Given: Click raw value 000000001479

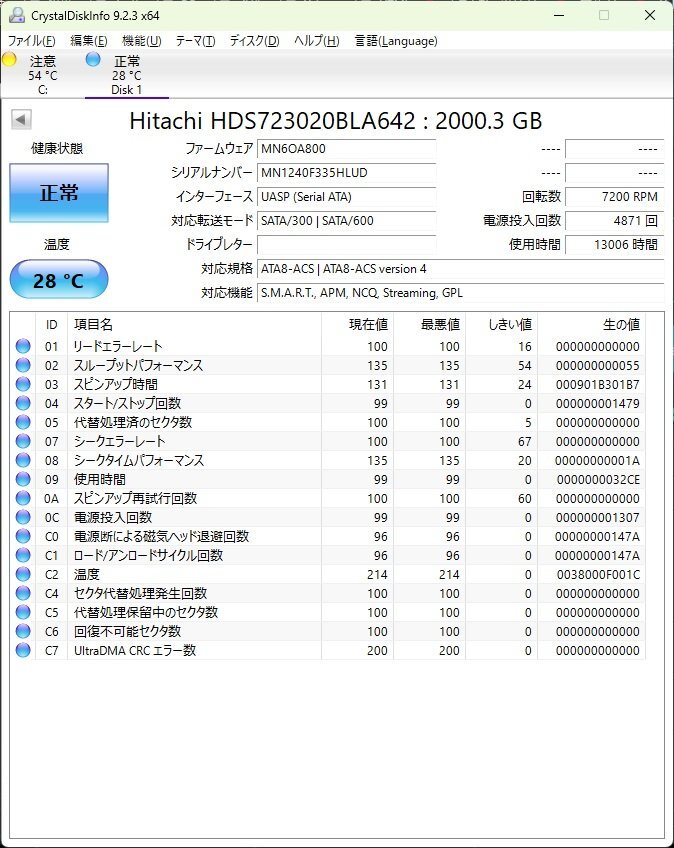Looking at the screenshot, I should point(598,403).
